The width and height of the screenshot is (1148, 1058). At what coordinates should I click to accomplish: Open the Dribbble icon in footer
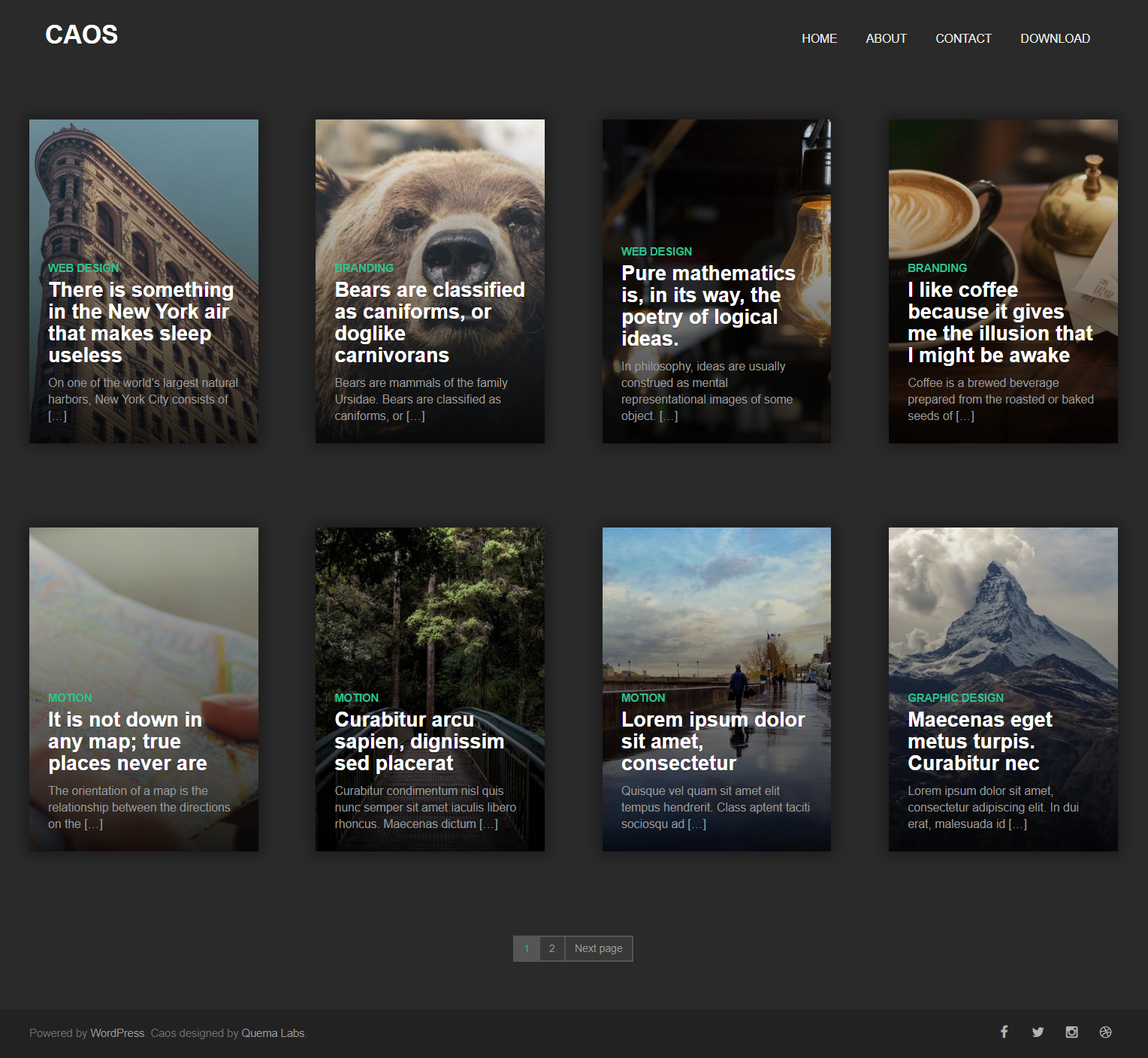1105,1032
